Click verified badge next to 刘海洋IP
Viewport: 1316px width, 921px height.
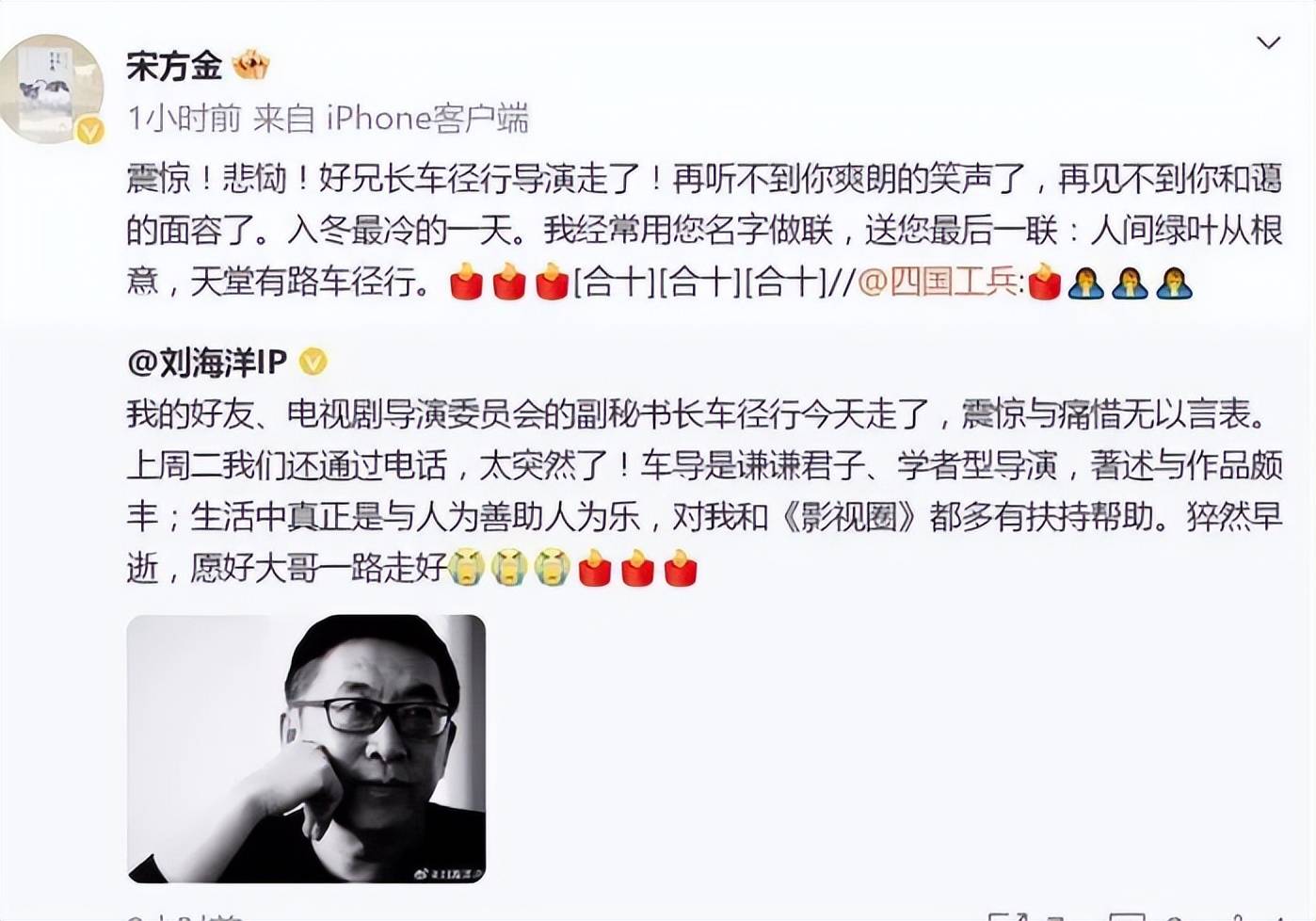coord(313,362)
